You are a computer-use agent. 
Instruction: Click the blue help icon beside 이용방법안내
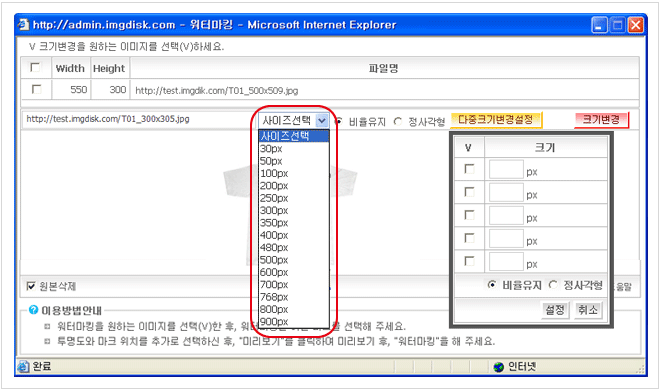33,310
